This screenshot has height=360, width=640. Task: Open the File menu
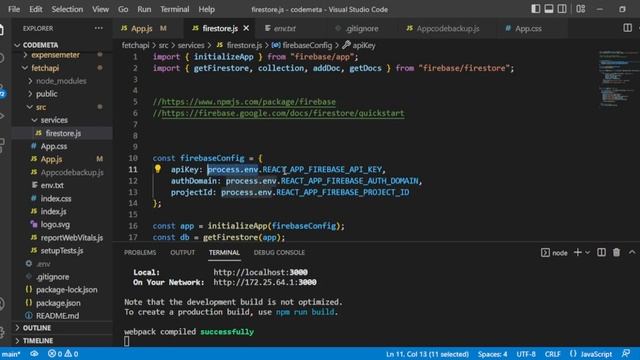pos(14,9)
